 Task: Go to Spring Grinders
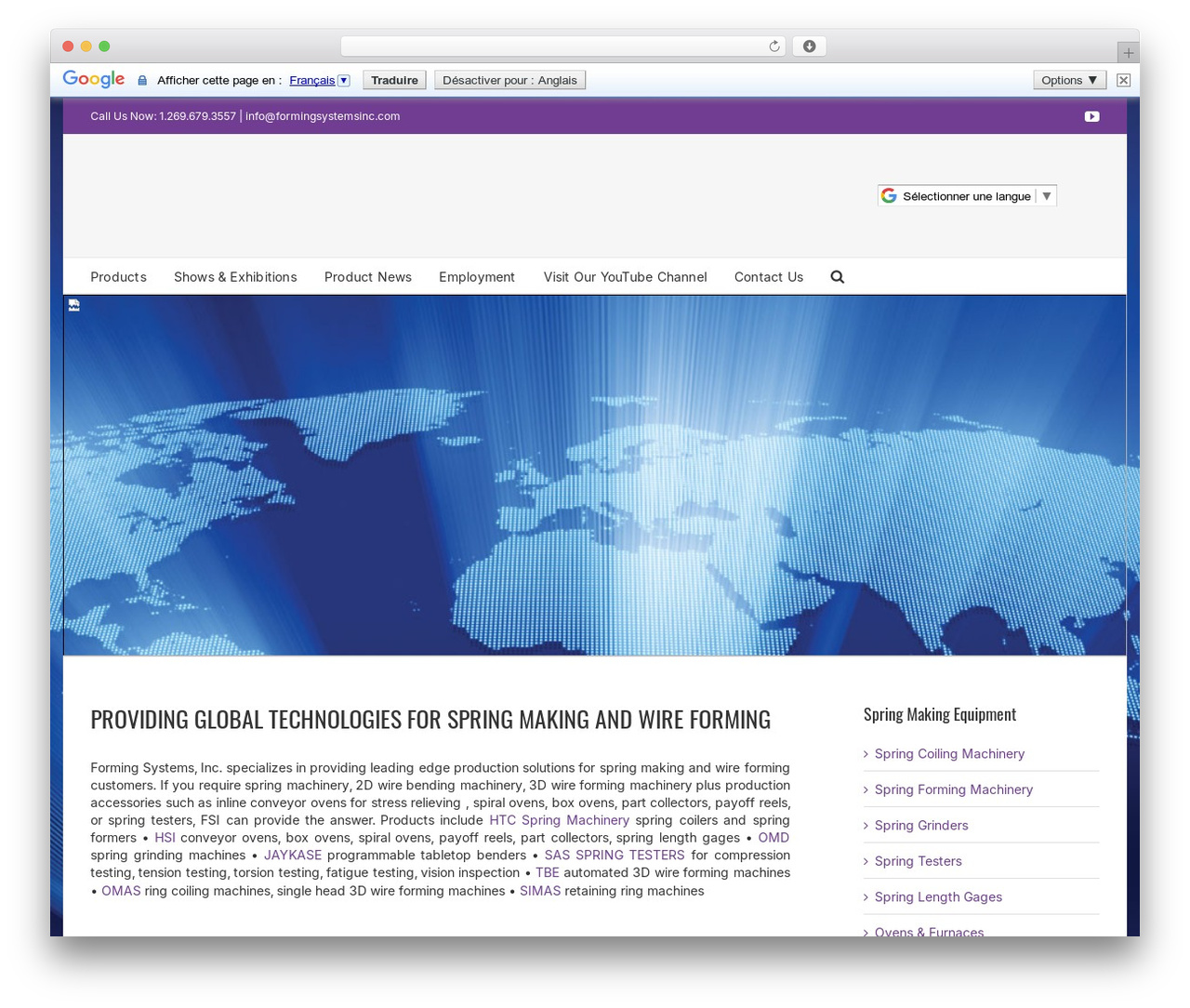[x=921, y=826]
